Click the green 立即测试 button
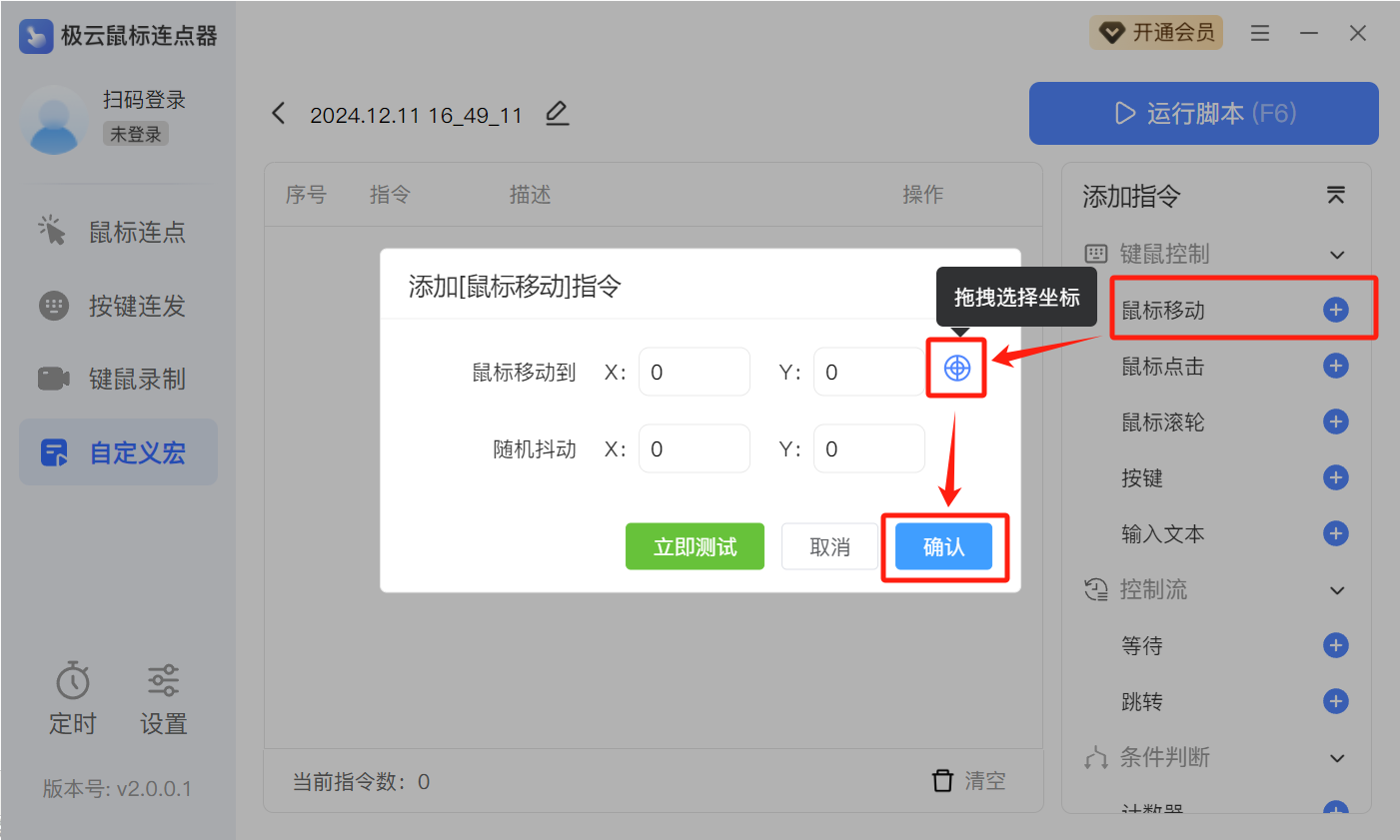Screen dimensions: 1400x840 coord(695,546)
